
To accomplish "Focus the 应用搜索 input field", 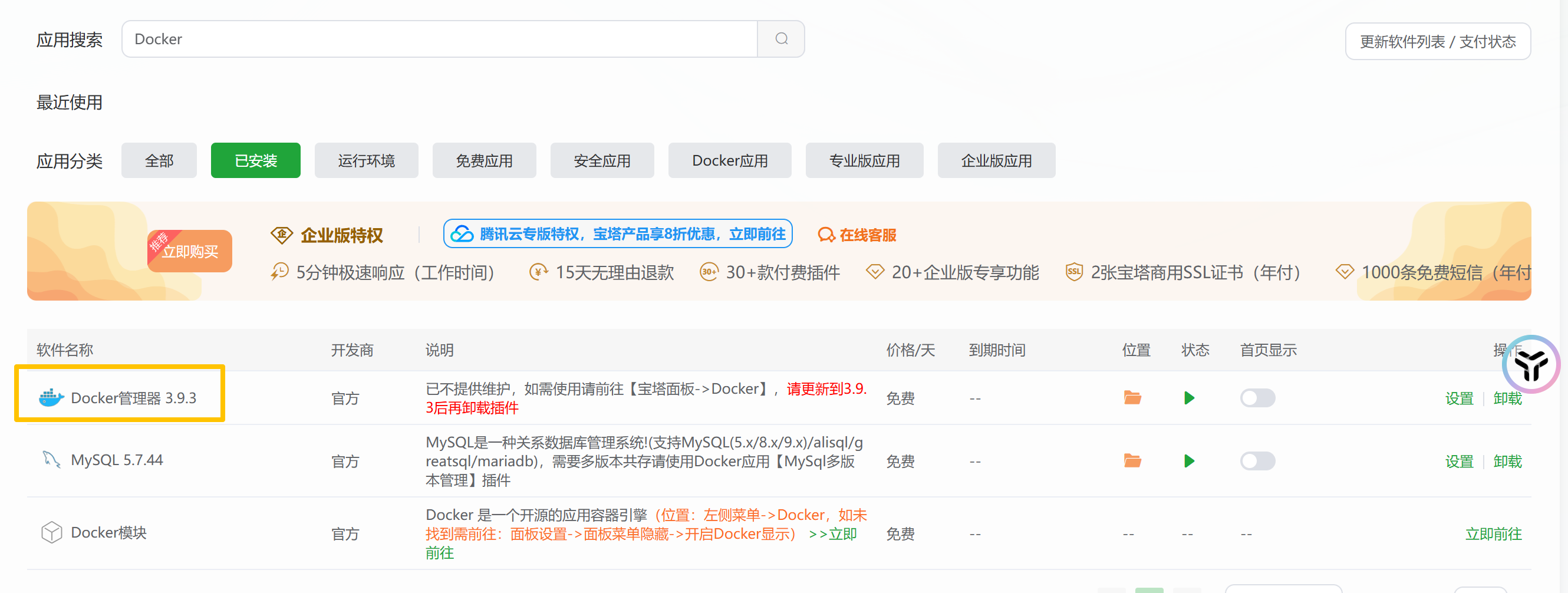I will pyautogui.click(x=440, y=39).
